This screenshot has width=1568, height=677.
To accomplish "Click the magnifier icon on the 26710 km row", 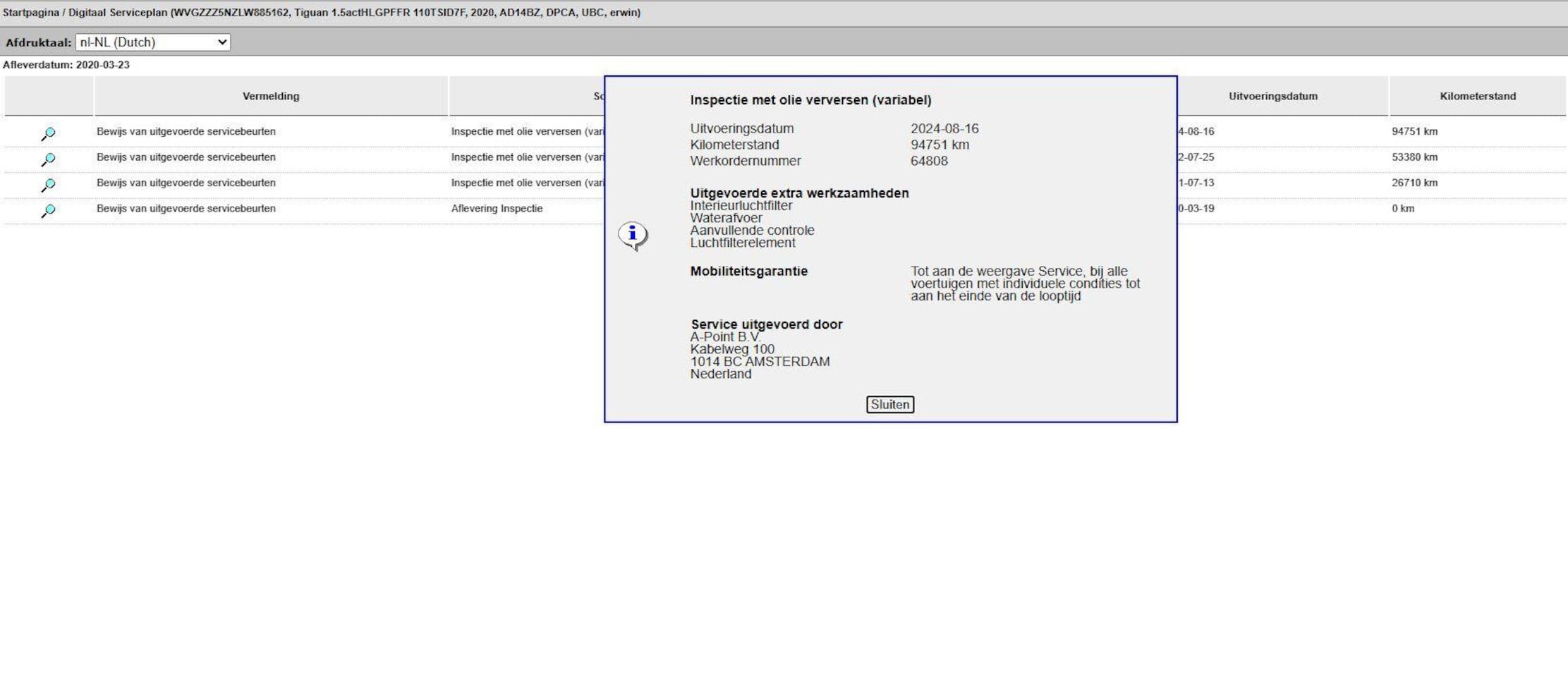I will (48, 185).
